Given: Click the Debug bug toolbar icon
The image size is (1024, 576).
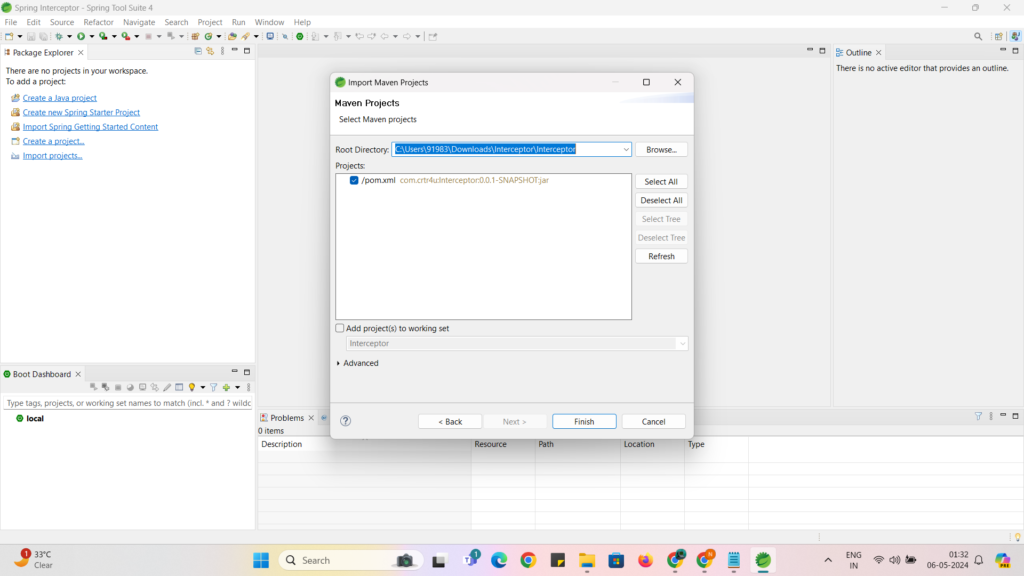Looking at the screenshot, I should point(59,37).
